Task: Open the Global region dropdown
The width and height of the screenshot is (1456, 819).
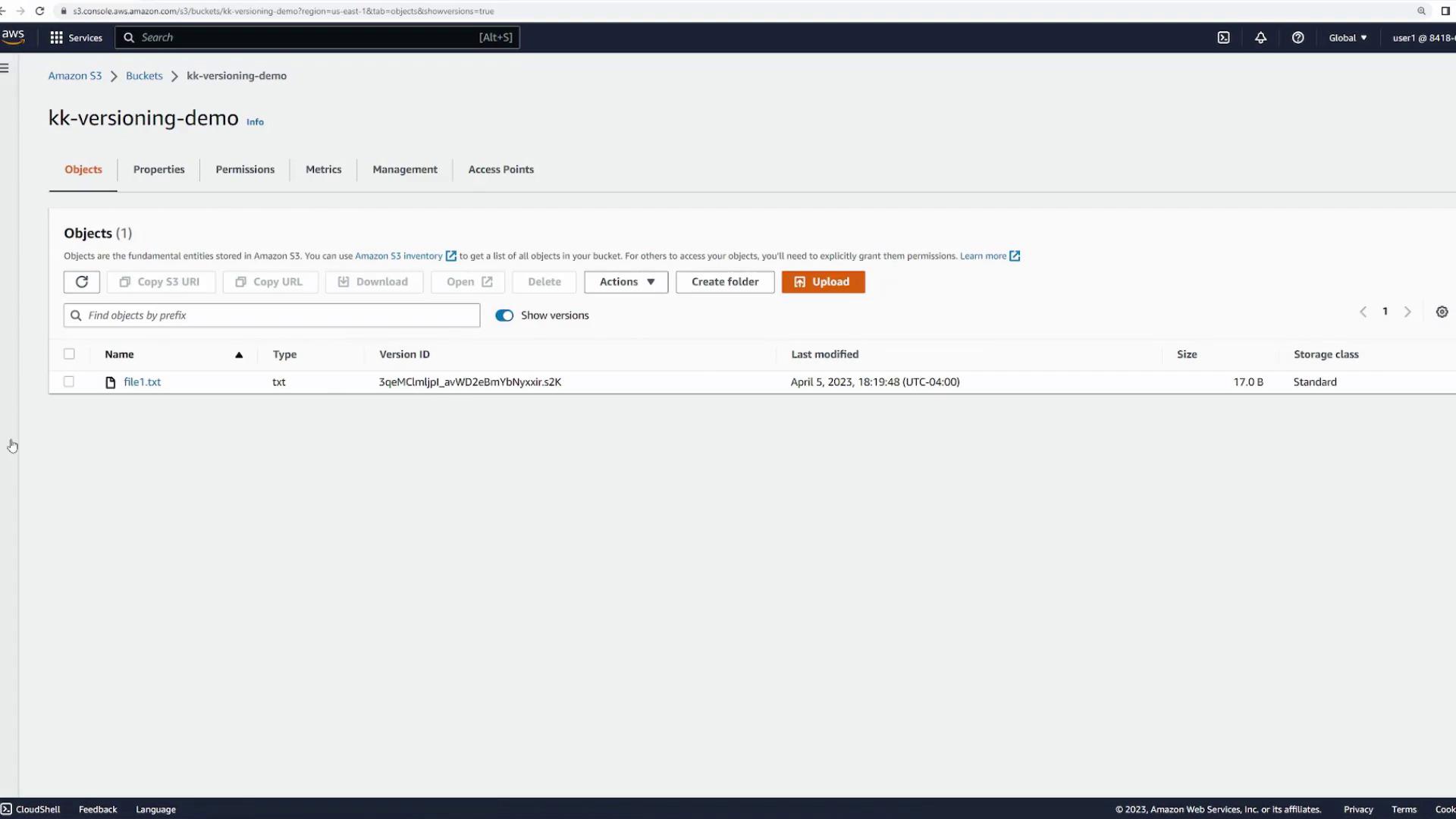Action: [x=1348, y=38]
